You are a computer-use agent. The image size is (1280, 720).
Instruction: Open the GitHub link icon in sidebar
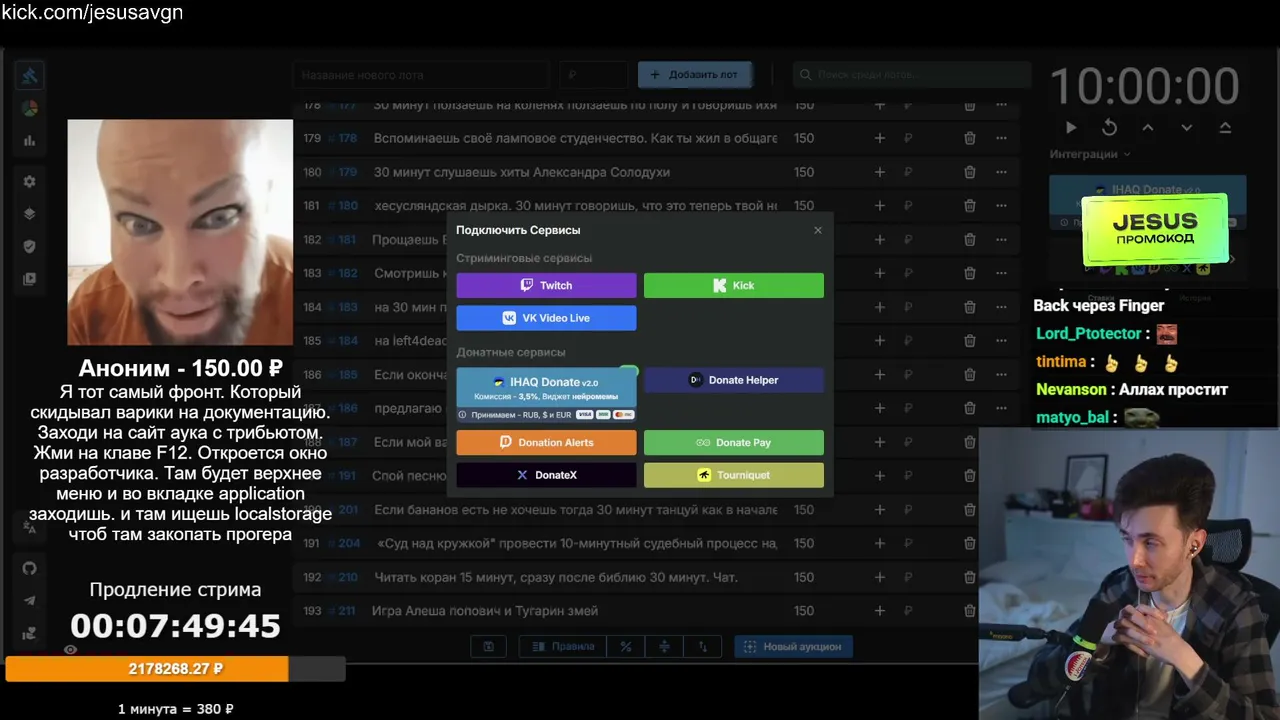pyautogui.click(x=30, y=568)
